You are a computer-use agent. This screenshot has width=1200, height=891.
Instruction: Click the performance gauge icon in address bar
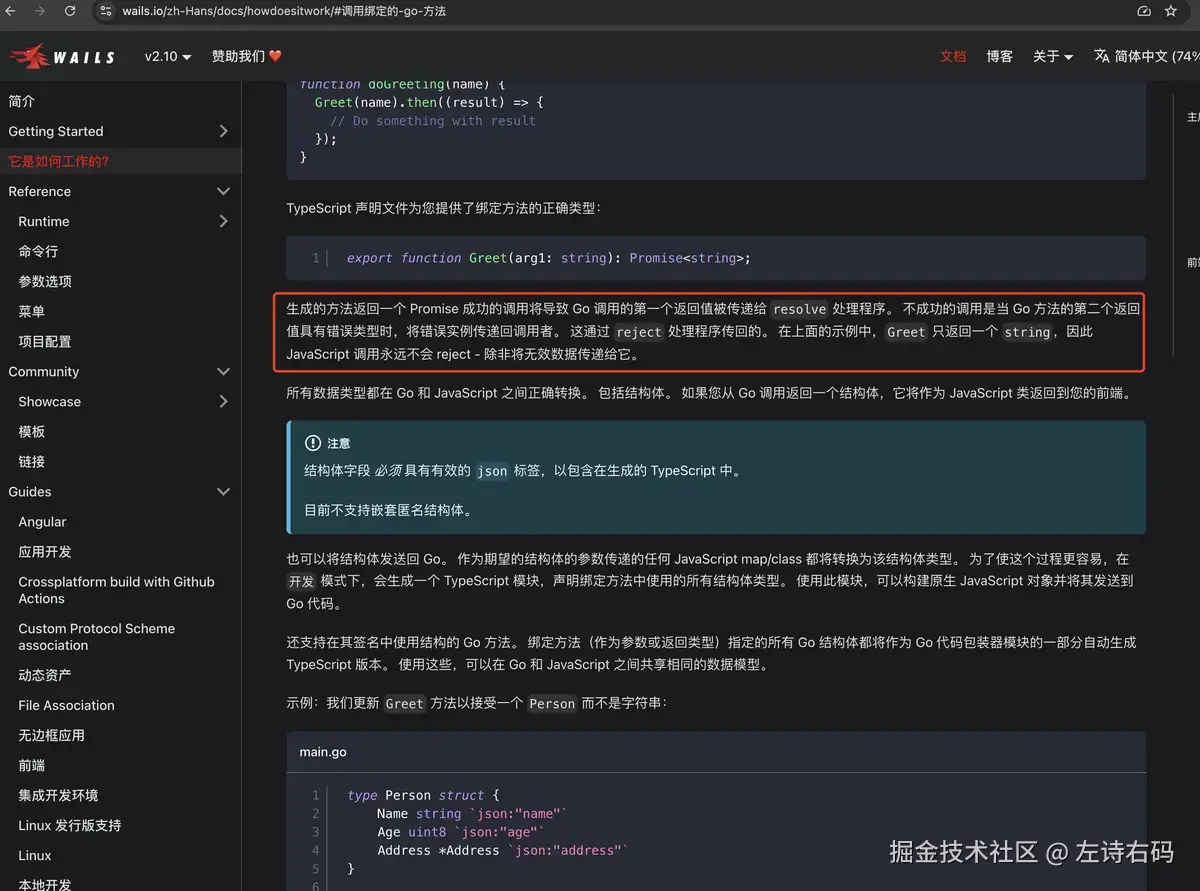coord(1144,11)
